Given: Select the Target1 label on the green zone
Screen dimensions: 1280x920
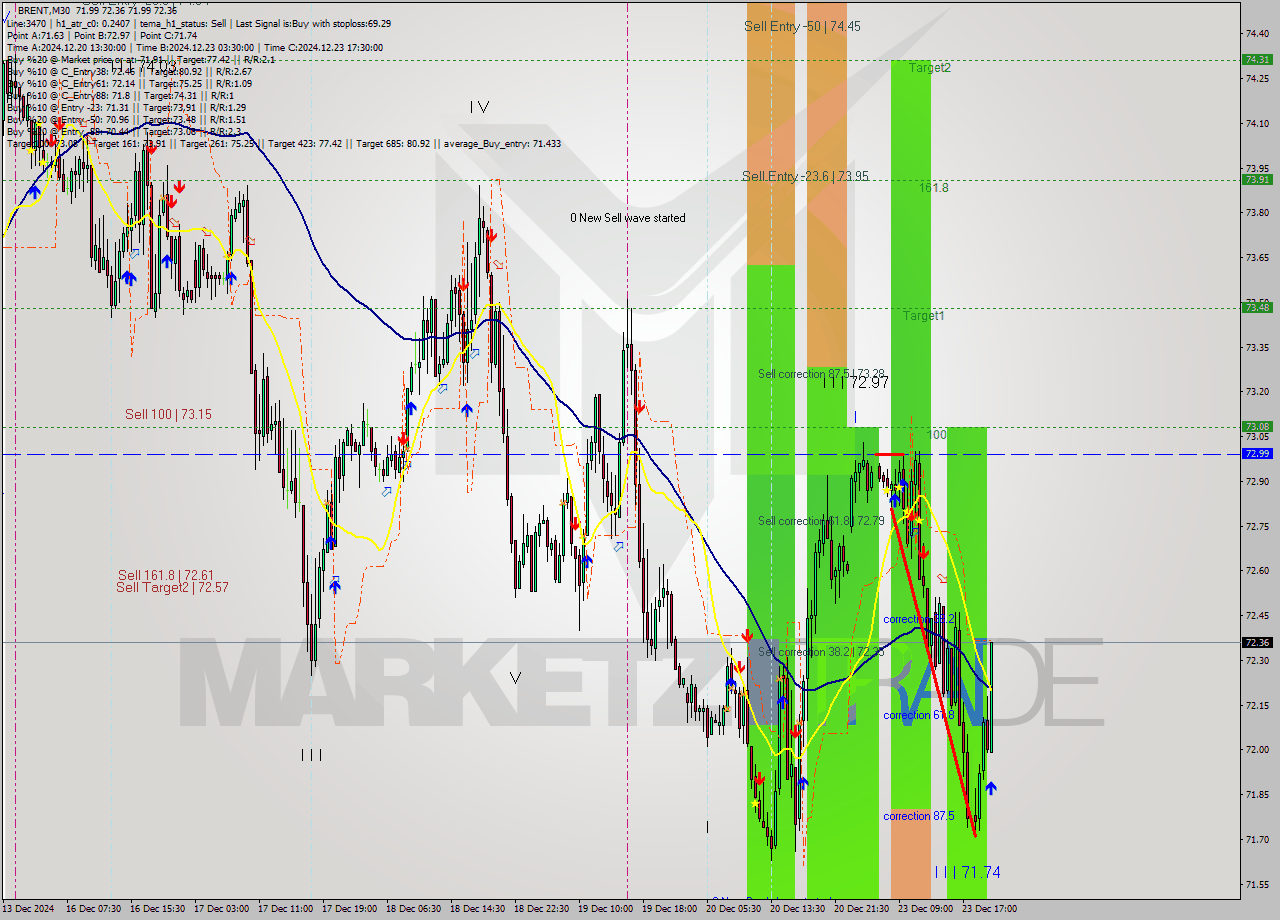Looking at the screenshot, I should 923,315.
